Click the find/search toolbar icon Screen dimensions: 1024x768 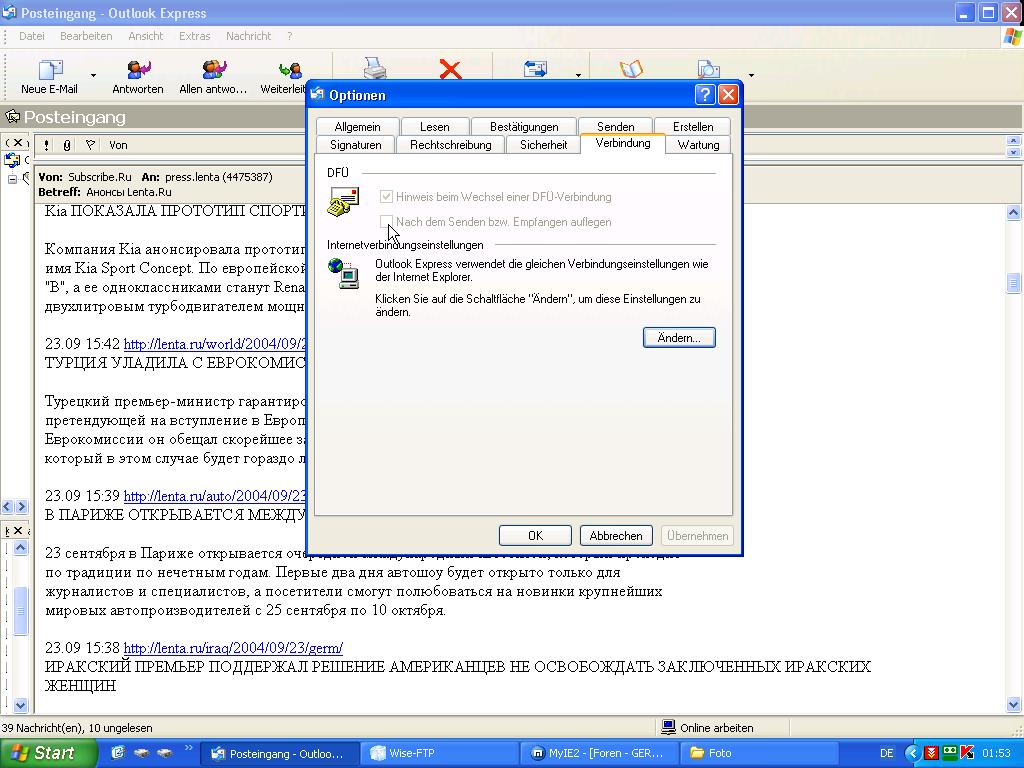tap(709, 69)
